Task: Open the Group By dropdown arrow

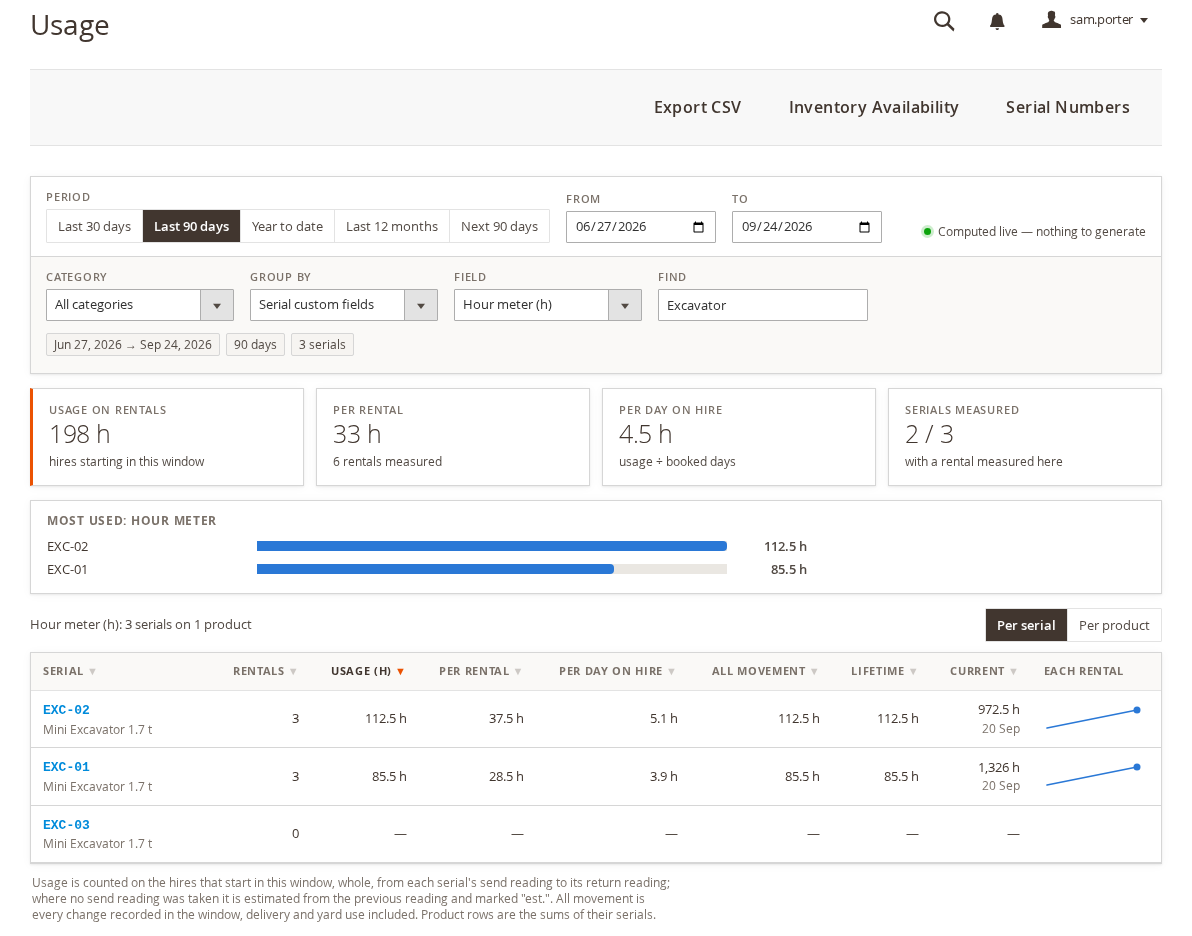Action: click(x=420, y=306)
